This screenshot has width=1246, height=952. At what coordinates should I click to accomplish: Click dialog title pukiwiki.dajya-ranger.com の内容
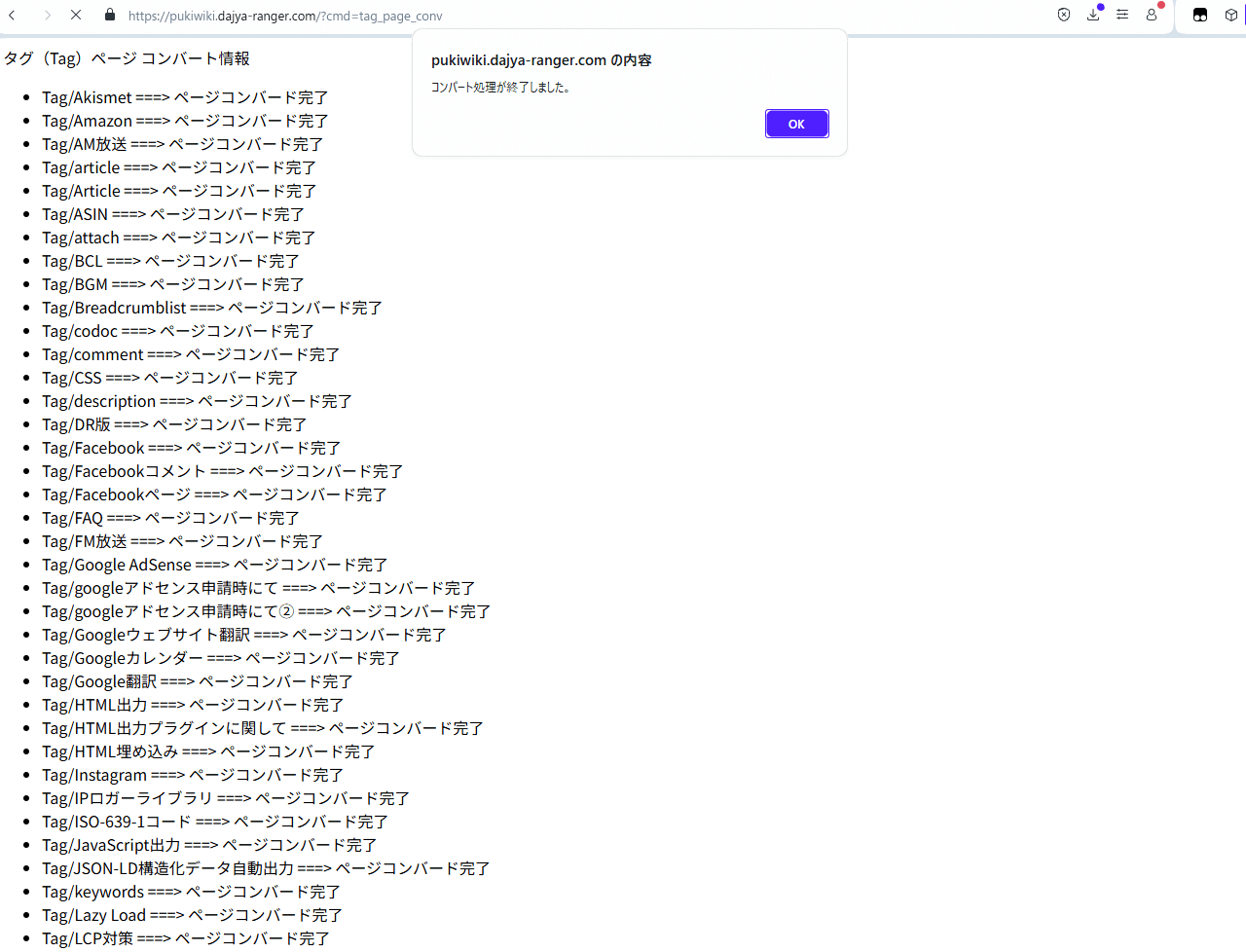(x=541, y=60)
